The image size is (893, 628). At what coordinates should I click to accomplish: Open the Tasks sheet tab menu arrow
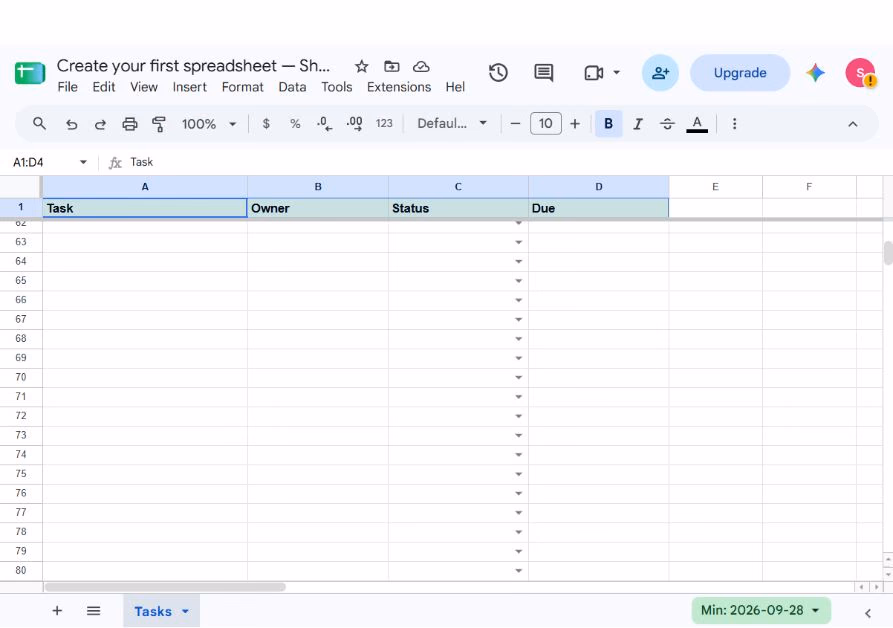185,611
